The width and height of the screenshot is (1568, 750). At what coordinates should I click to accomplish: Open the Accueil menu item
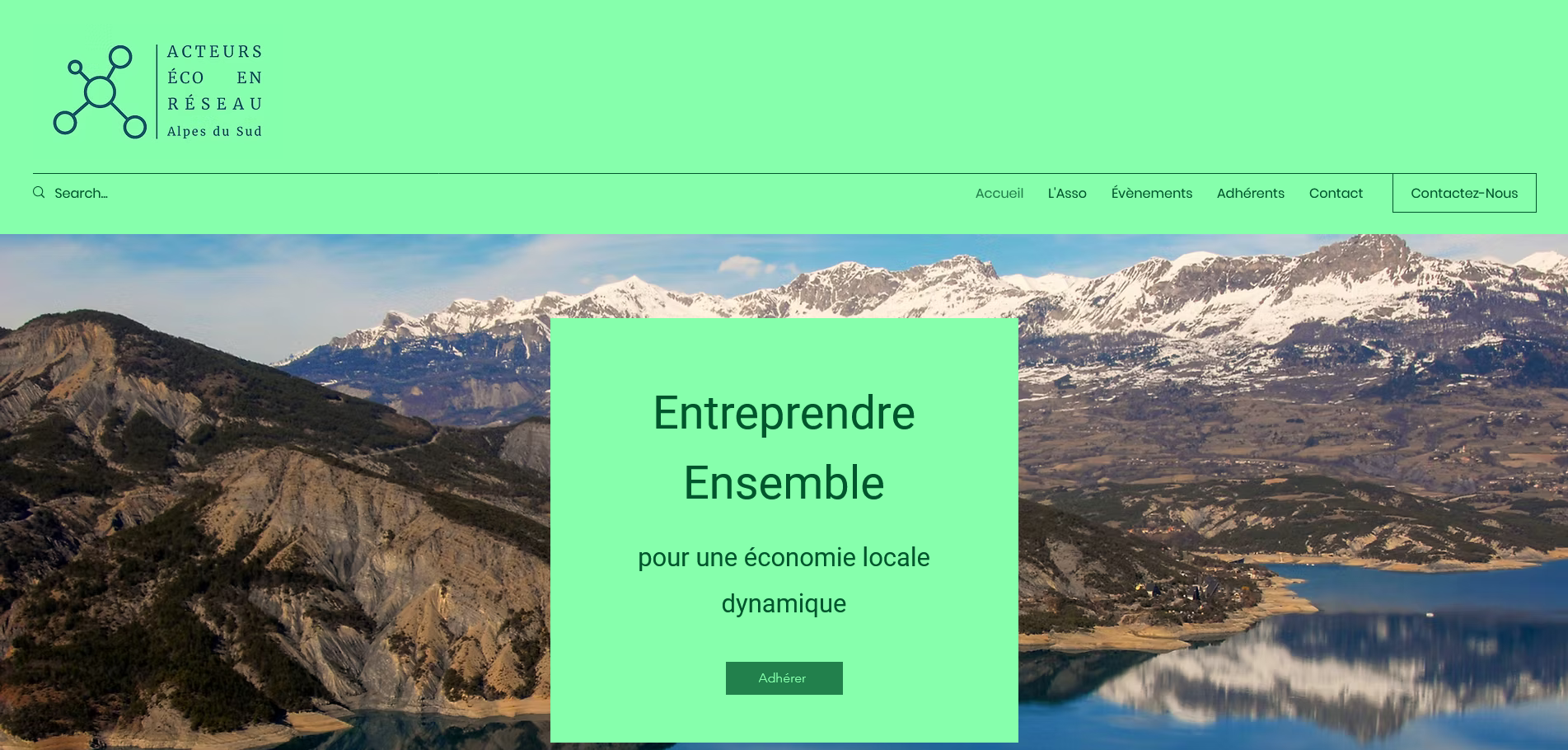coord(999,193)
